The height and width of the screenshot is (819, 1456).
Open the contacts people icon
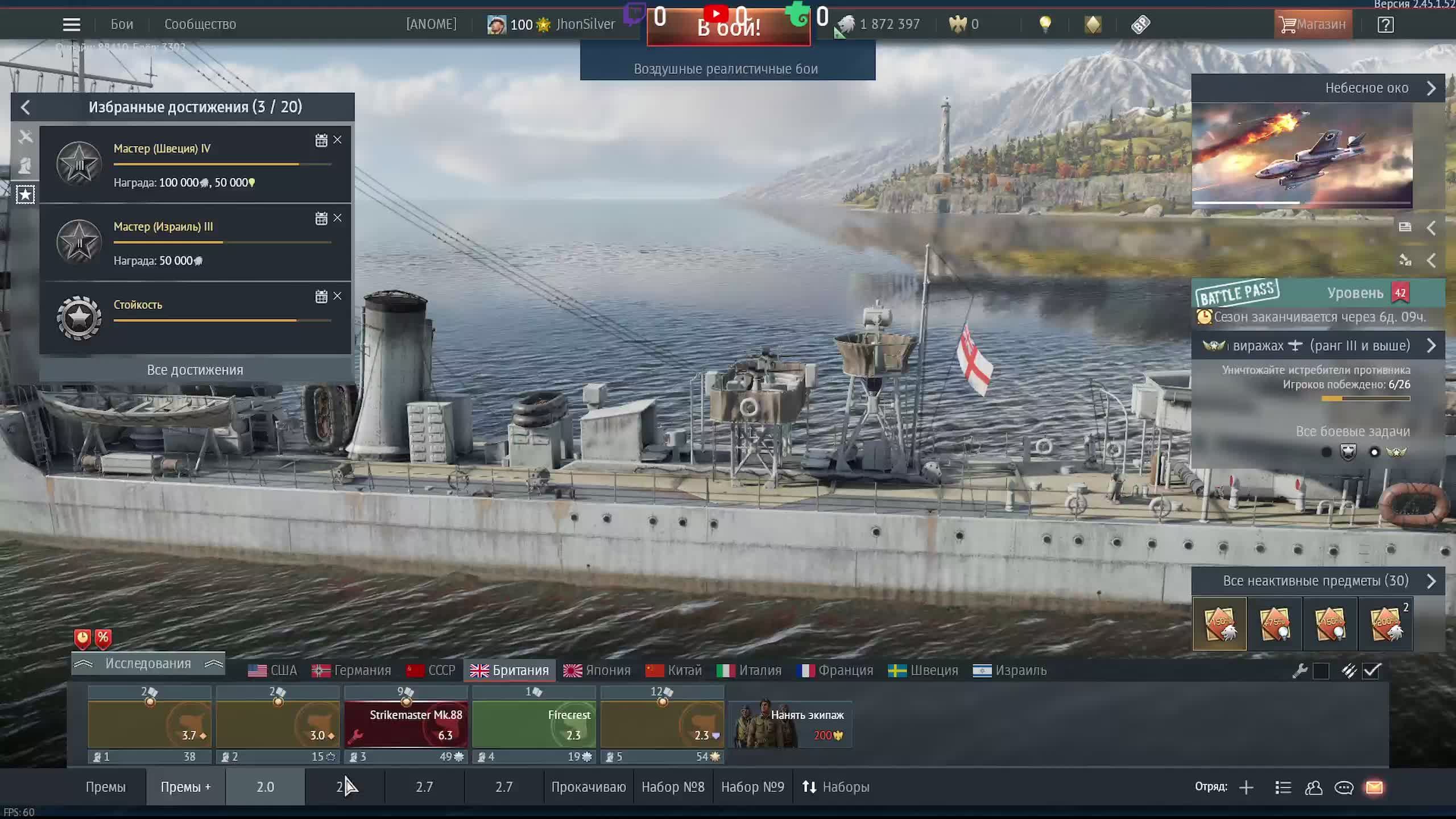click(x=1313, y=787)
